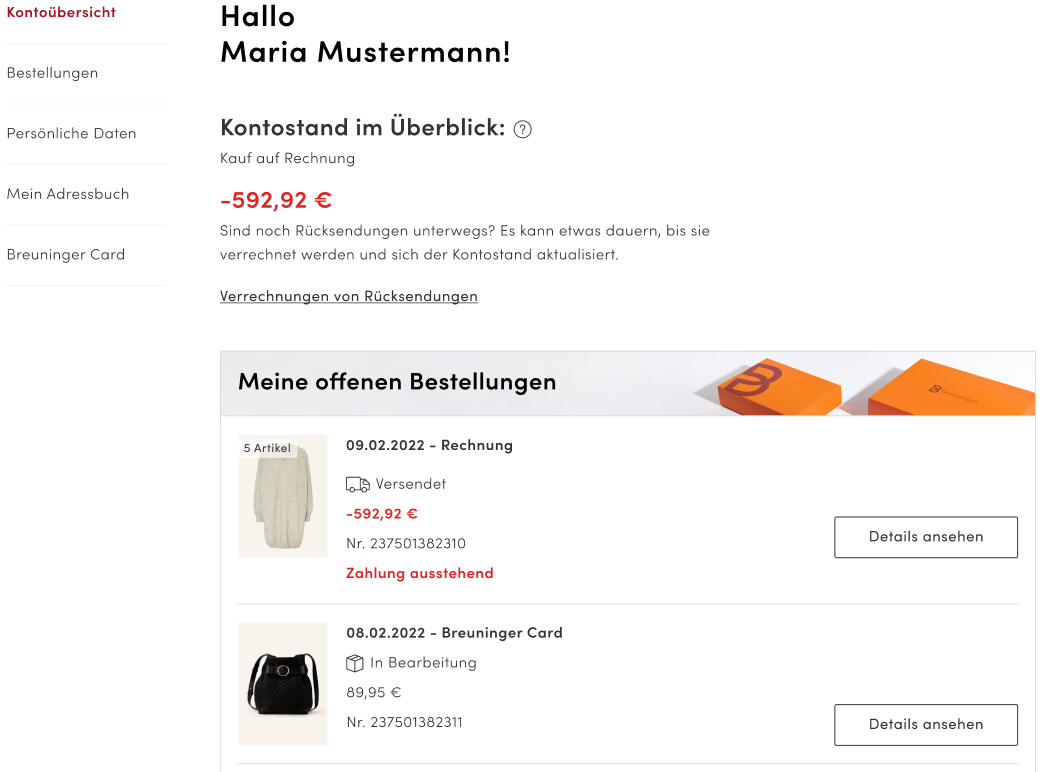The image size is (1046, 772).
Task: Open Persönliche Daten in the sidebar
Action: point(71,134)
